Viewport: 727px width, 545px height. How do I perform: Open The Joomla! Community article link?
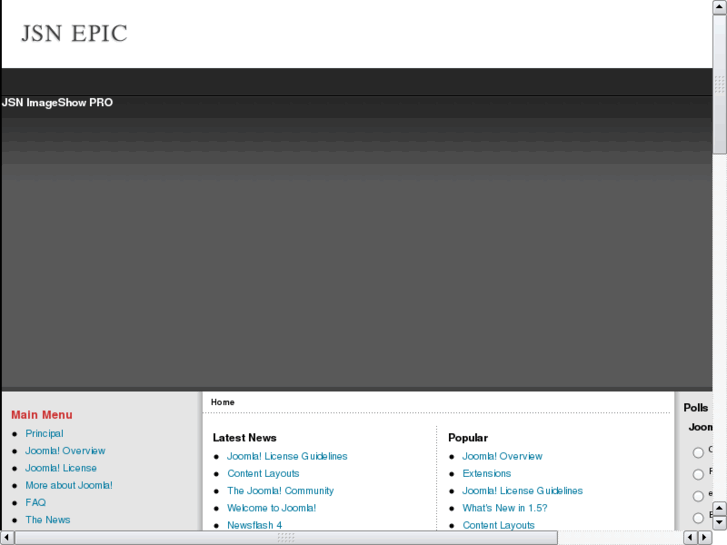(x=280, y=491)
